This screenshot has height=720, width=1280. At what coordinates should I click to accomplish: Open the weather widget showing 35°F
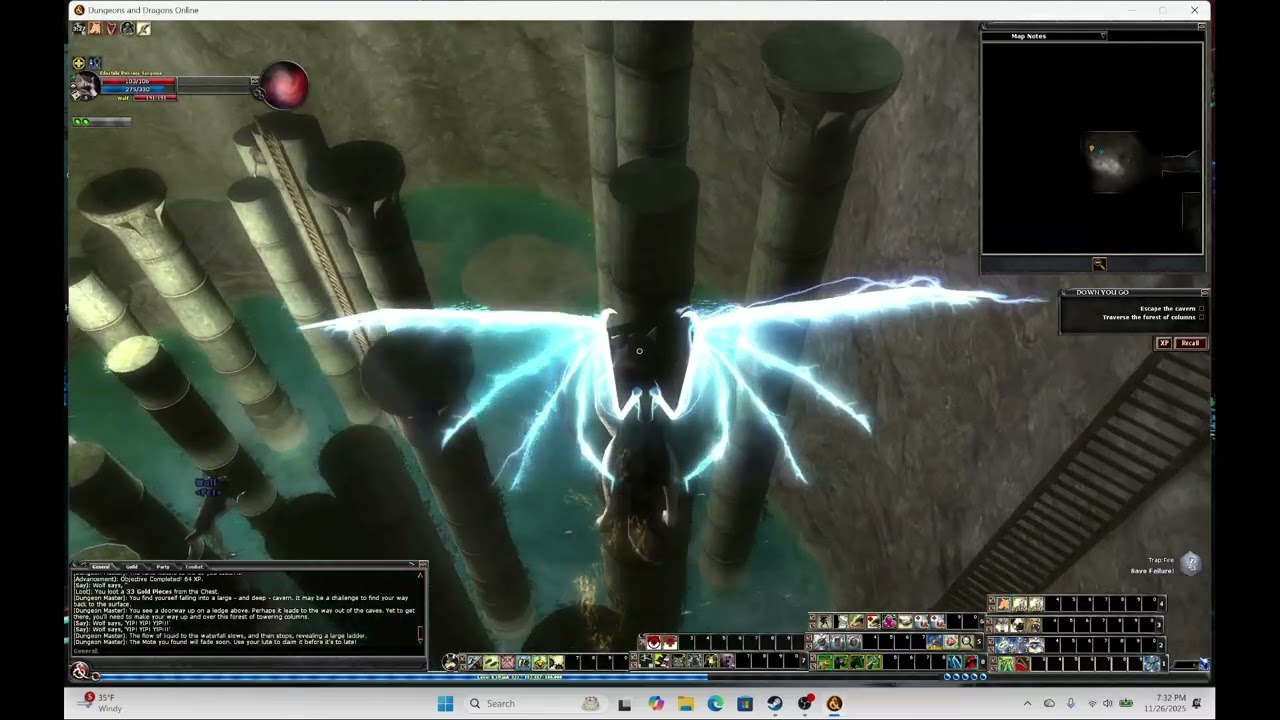click(102, 703)
